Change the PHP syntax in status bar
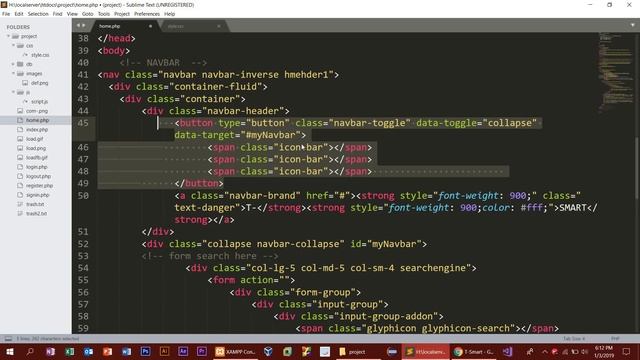The height and width of the screenshot is (360, 640). [x=615, y=339]
